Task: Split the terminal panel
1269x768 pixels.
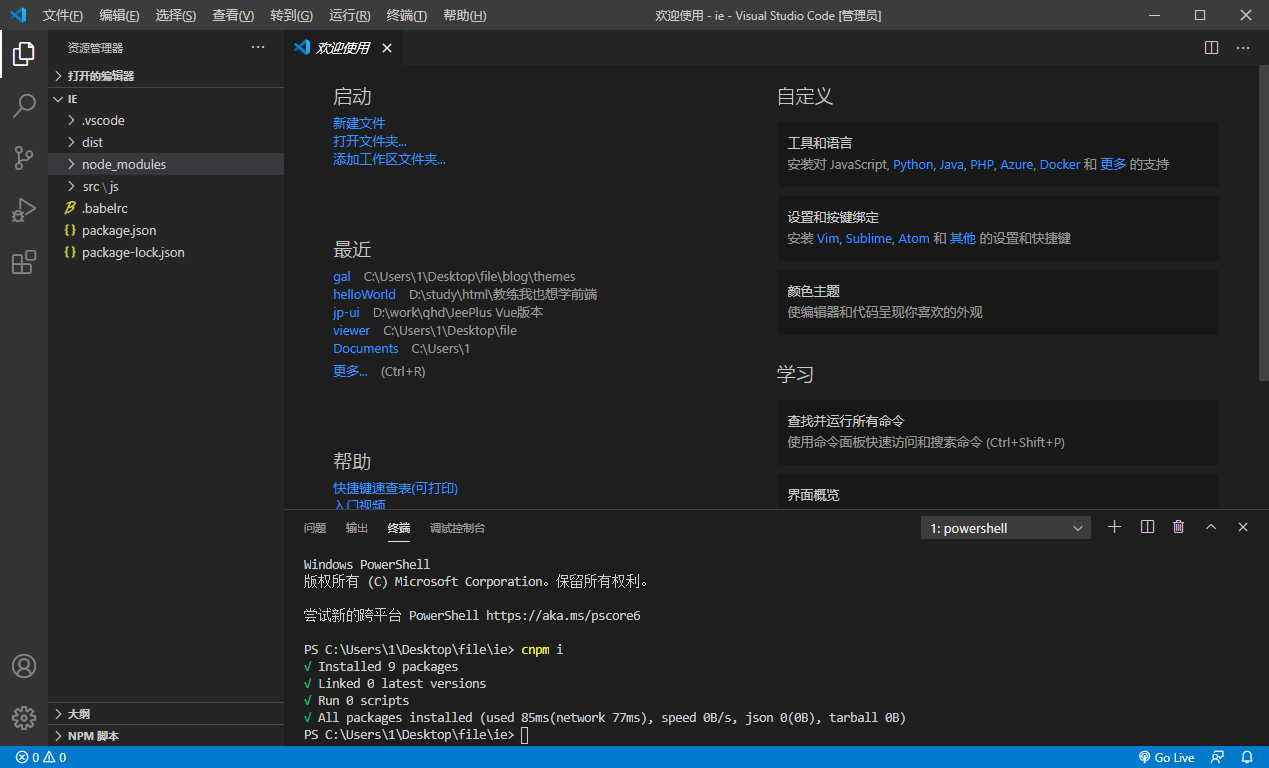Action: [x=1147, y=527]
